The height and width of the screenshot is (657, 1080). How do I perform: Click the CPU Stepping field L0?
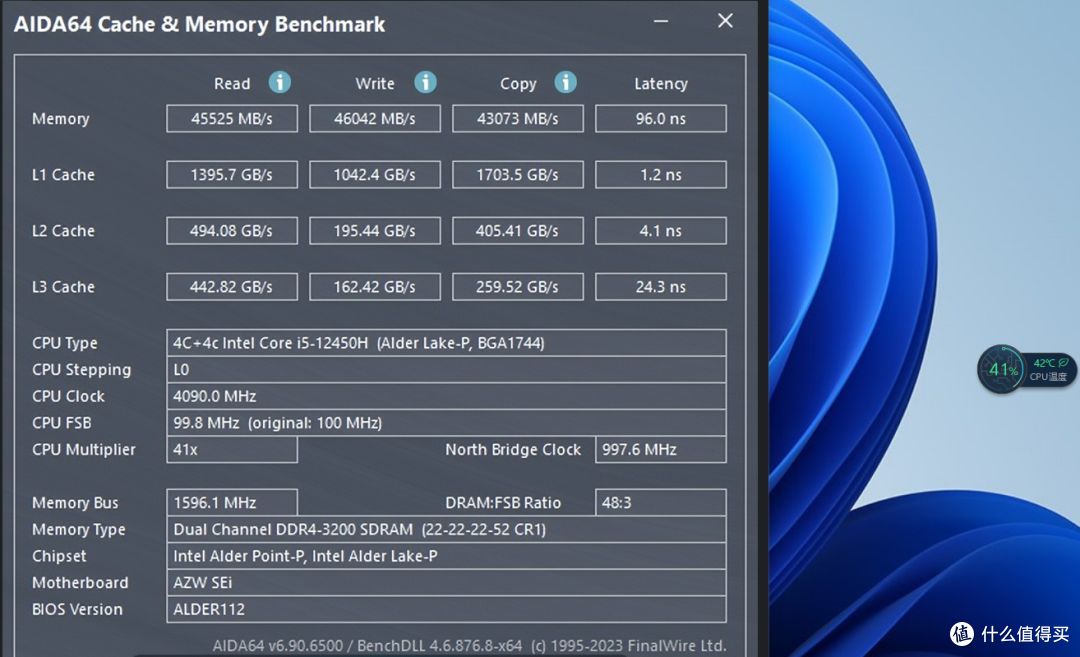[x=446, y=370]
